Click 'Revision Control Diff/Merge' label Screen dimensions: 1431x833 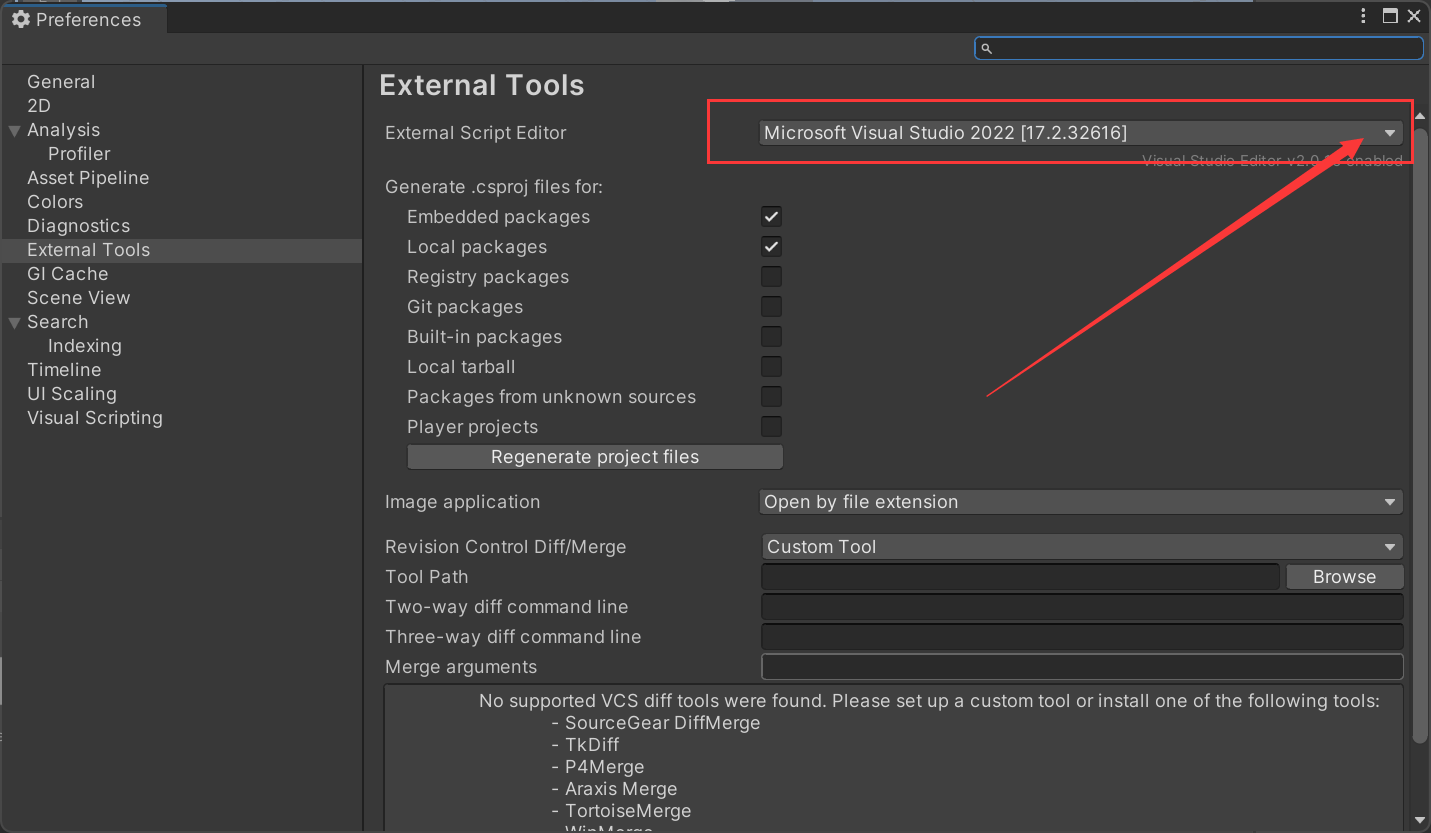click(505, 547)
